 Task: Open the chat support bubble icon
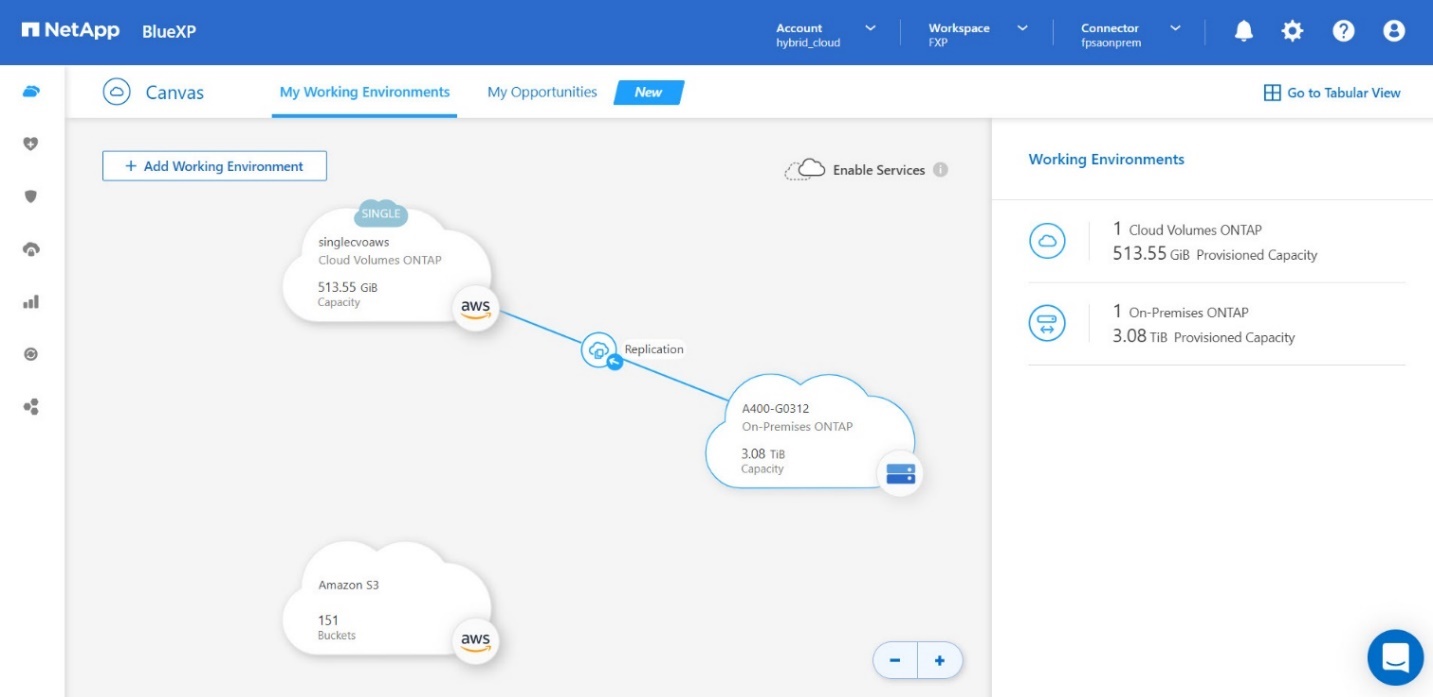[1394, 657]
